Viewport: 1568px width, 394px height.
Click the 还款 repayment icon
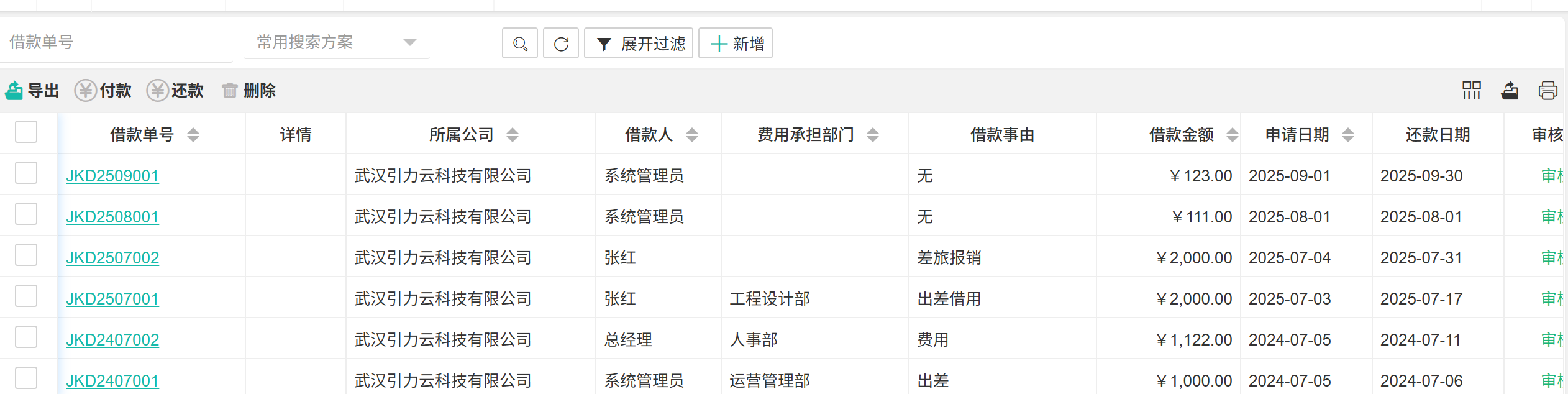(157, 91)
